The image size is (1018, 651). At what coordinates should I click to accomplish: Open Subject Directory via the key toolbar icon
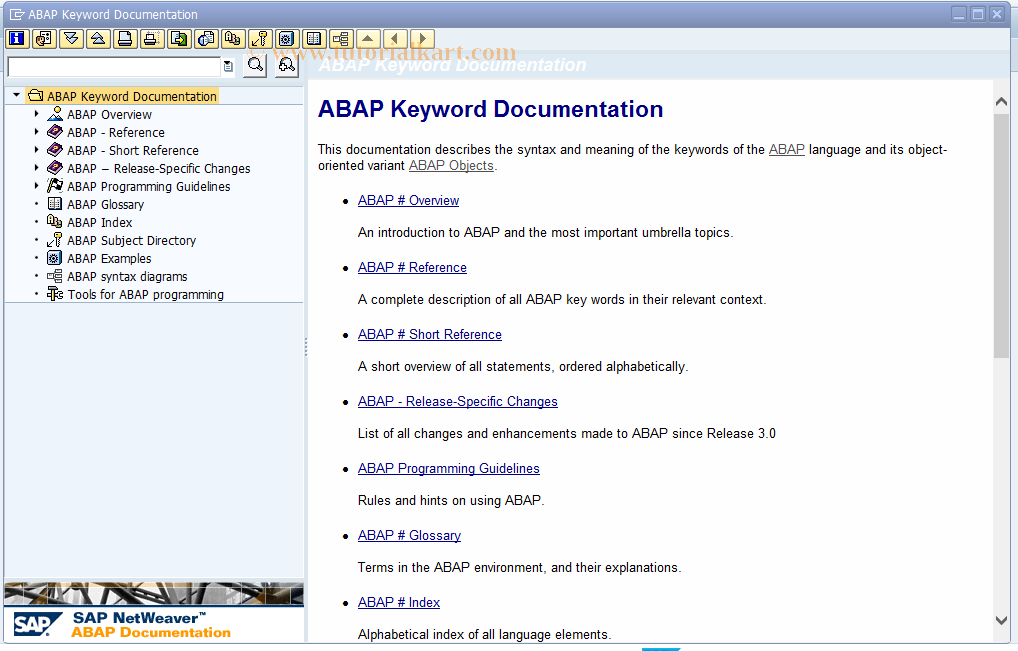[x=260, y=39]
